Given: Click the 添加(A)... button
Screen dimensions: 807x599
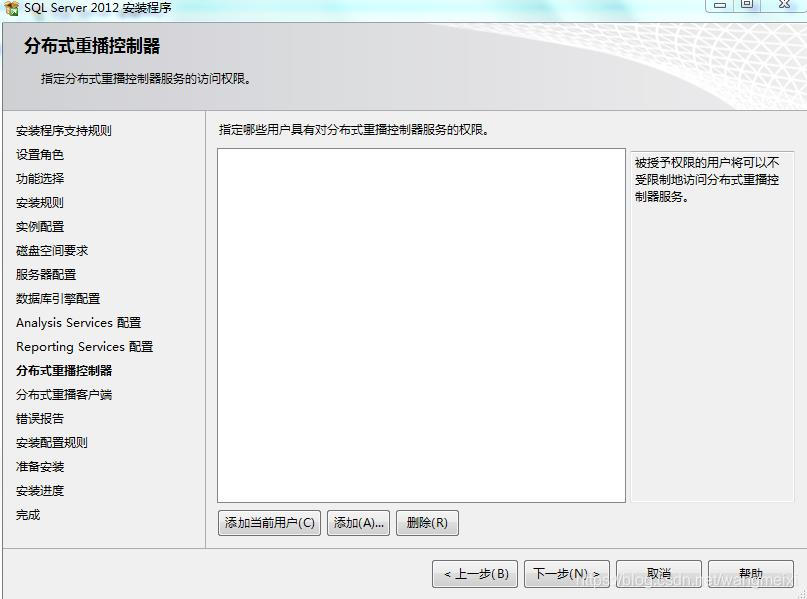Looking at the screenshot, I should point(359,523).
